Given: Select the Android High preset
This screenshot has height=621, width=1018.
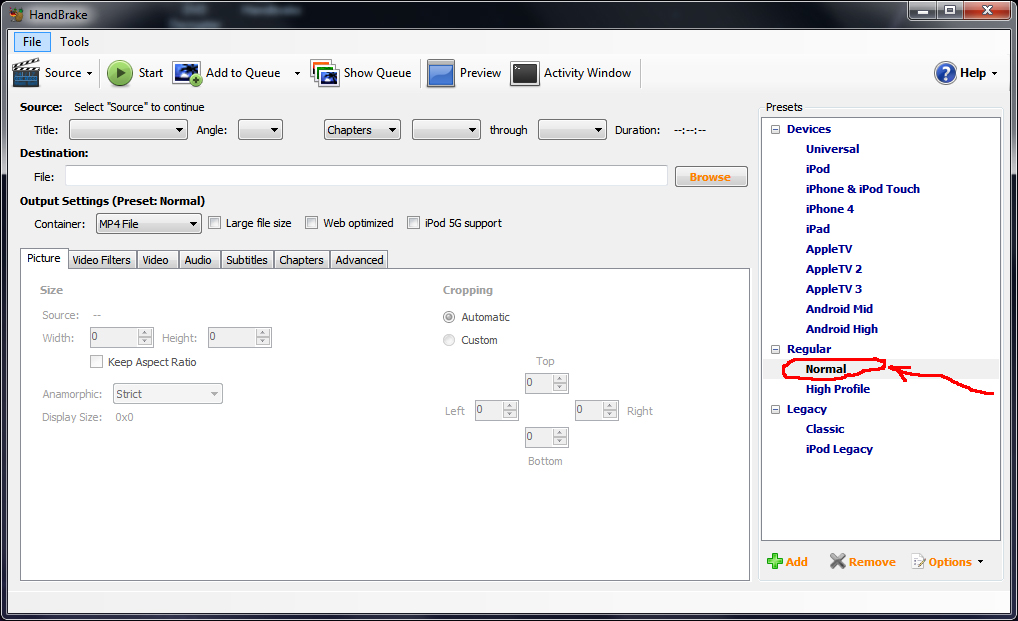Looking at the screenshot, I should click(841, 329).
